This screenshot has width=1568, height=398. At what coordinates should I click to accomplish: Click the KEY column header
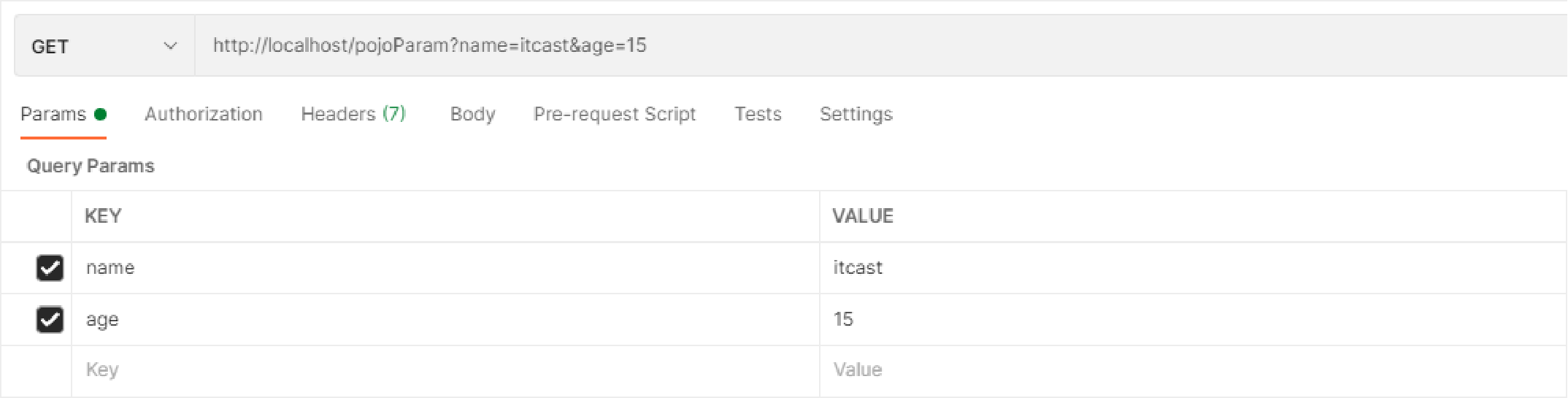103,216
